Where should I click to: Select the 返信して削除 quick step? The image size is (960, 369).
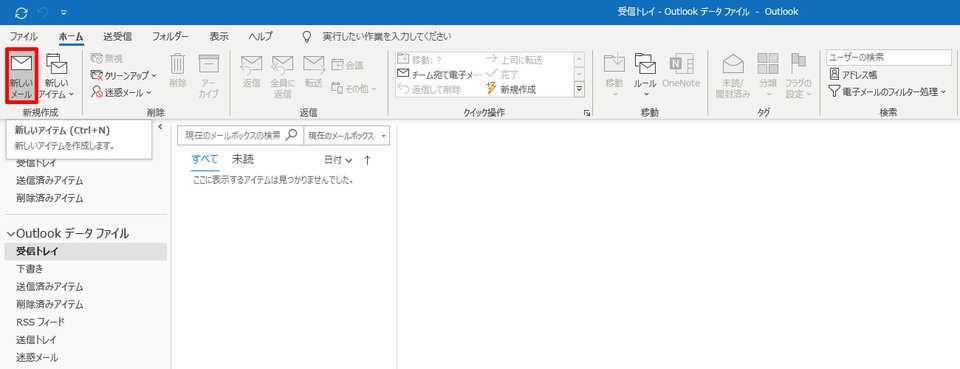[x=437, y=89]
